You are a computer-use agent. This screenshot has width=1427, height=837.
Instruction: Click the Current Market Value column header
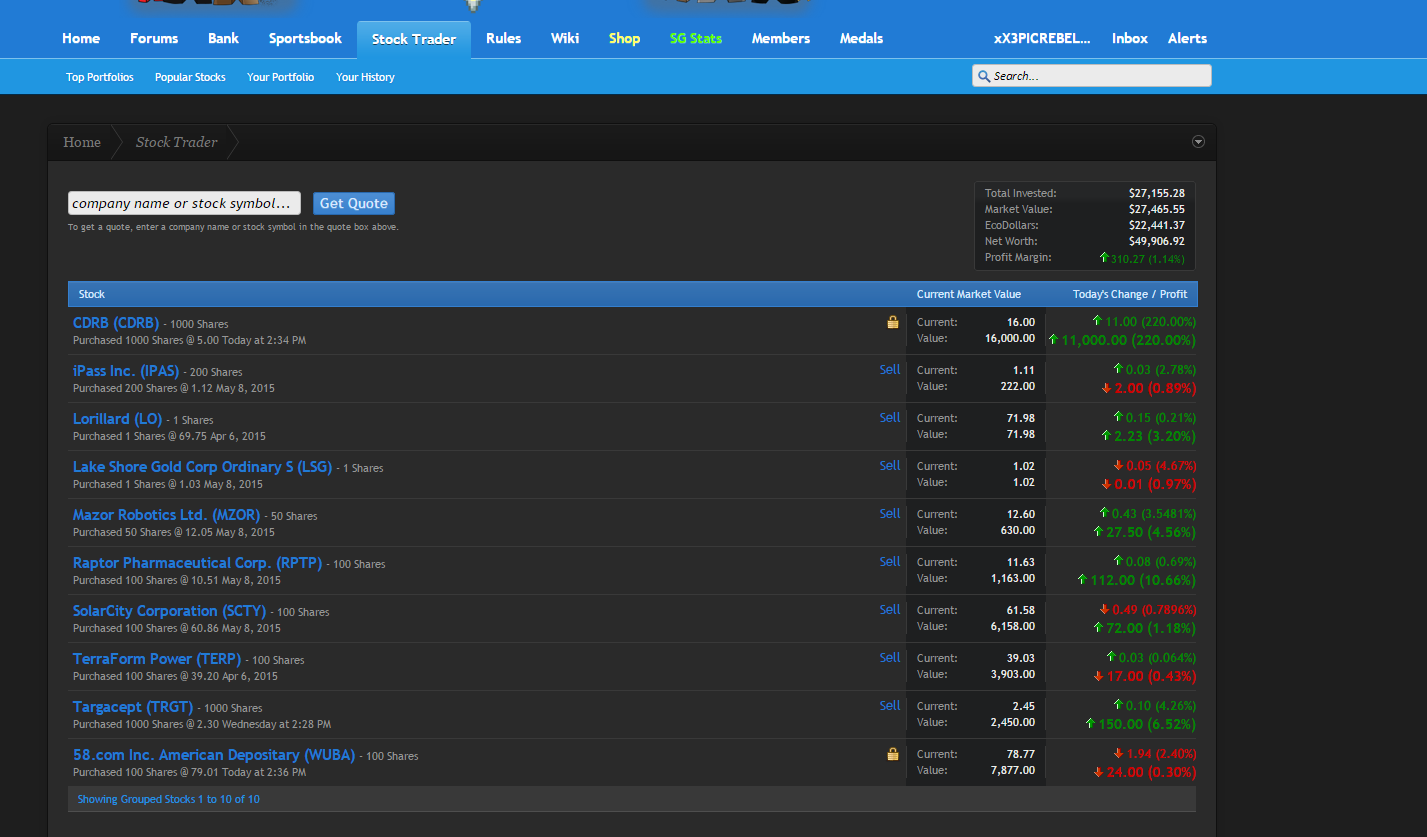969,294
